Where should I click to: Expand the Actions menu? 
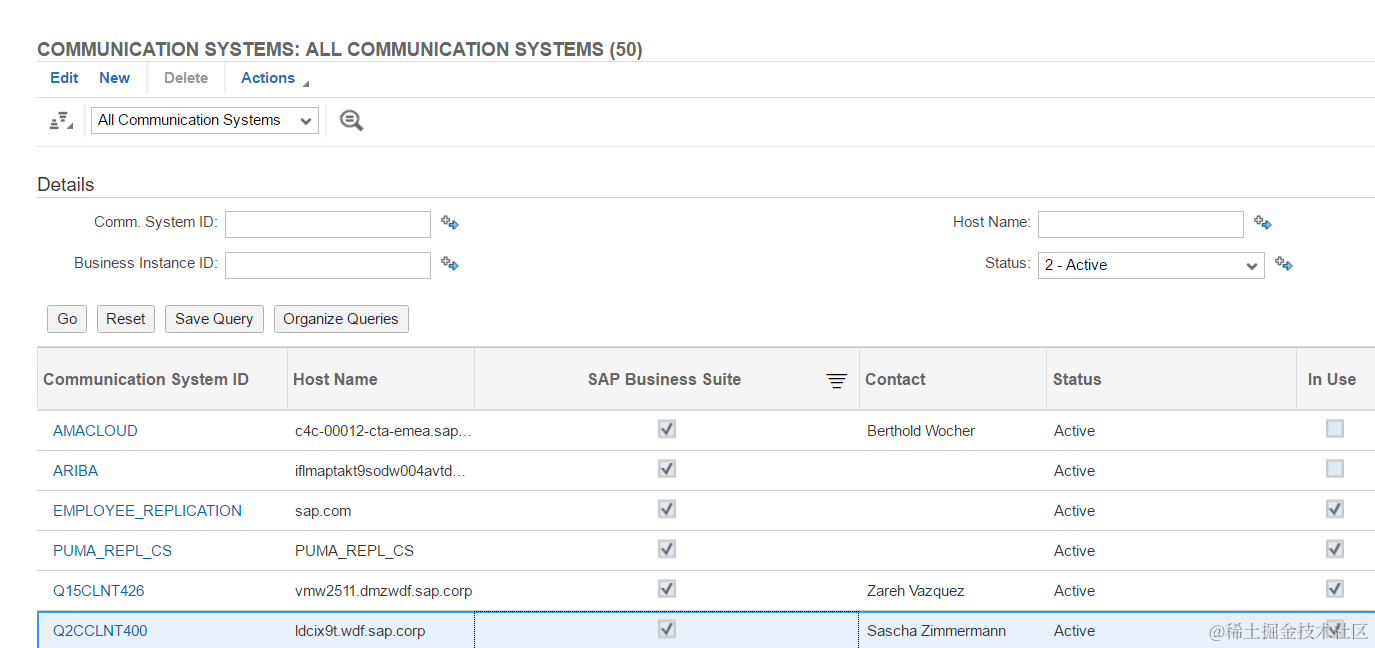point(270,78)
